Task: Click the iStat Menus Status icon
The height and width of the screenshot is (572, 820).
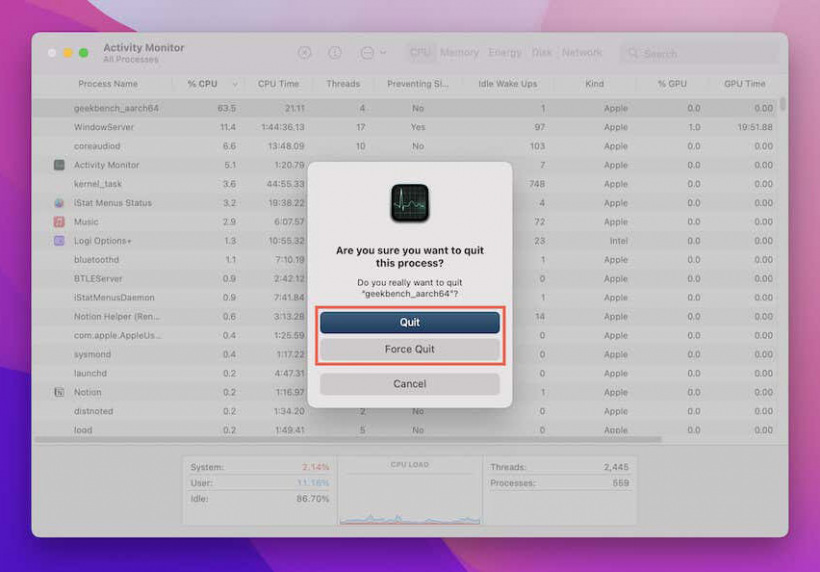Action: tap(59, 203)
